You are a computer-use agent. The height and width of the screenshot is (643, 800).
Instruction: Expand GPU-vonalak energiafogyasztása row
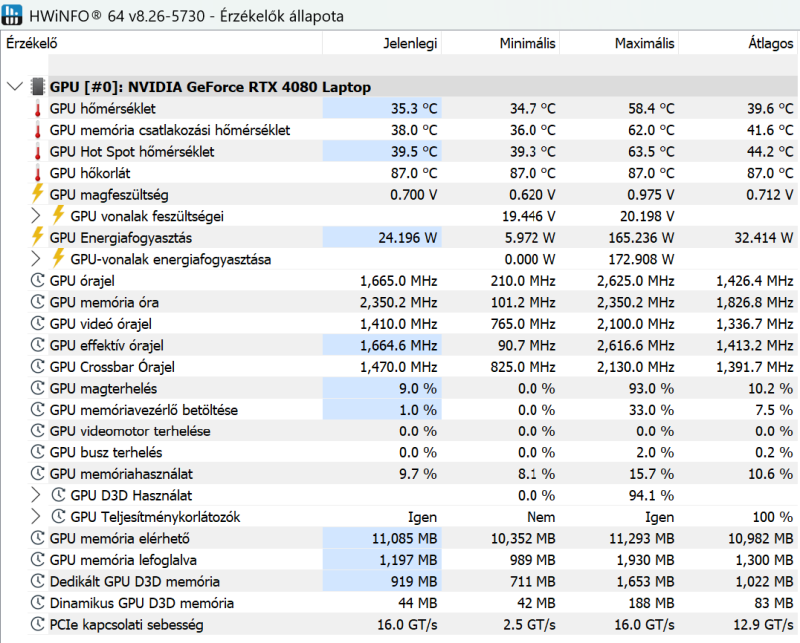[36, 259]
